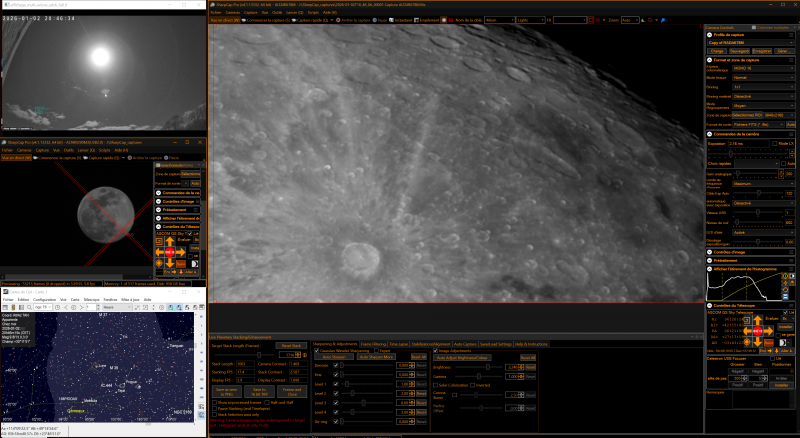Click the Empilement live stack toolbar button
The height and width of the screenshot is (438, 800).
coord(426,20)
